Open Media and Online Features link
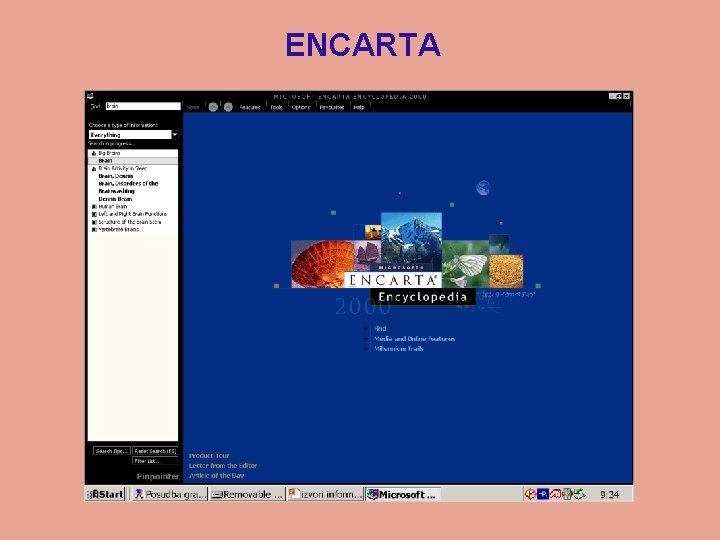 (414, 339)
